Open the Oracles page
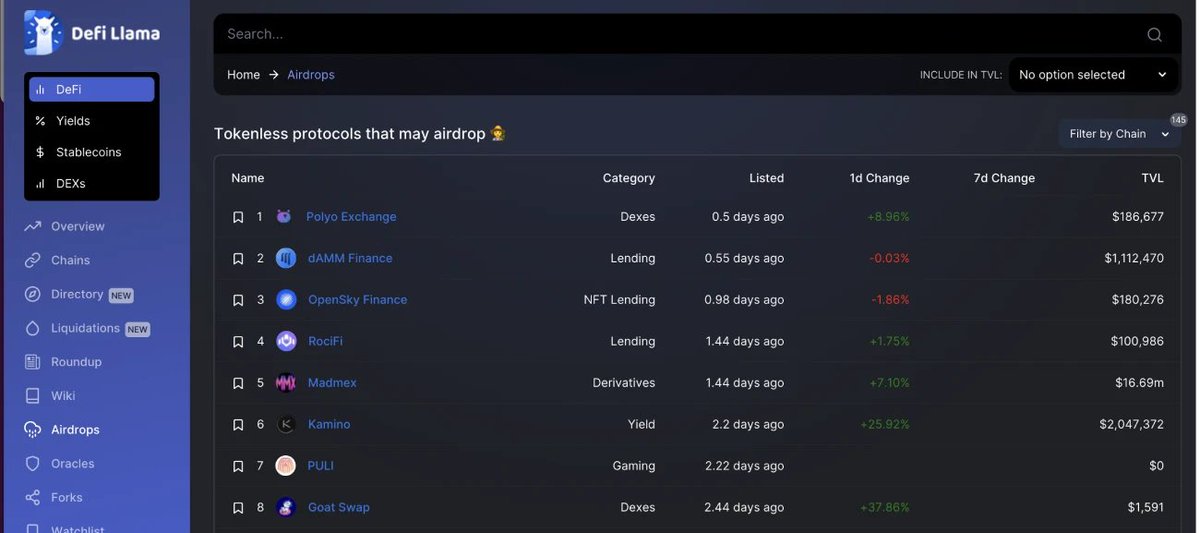The image size is (1200, 533). [73, 464]
